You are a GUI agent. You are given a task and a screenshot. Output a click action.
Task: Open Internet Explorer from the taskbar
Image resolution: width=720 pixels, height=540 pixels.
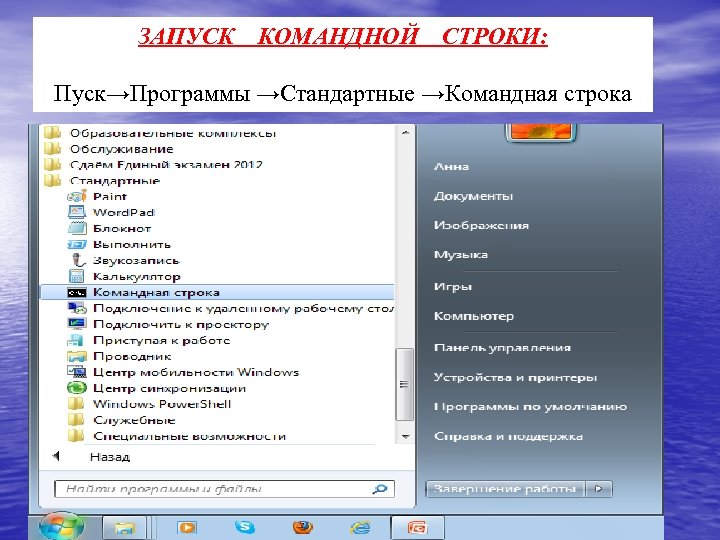(x=360, y=527)
